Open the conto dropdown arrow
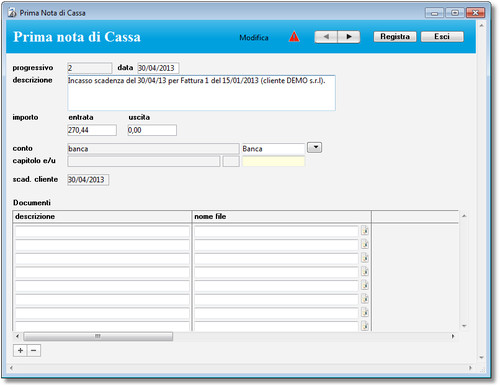This screenshot has width=500, height=387. [x=314, y=147]
